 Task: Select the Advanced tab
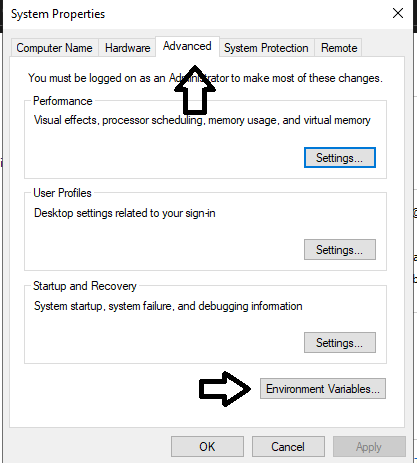(x=187, y=46)
